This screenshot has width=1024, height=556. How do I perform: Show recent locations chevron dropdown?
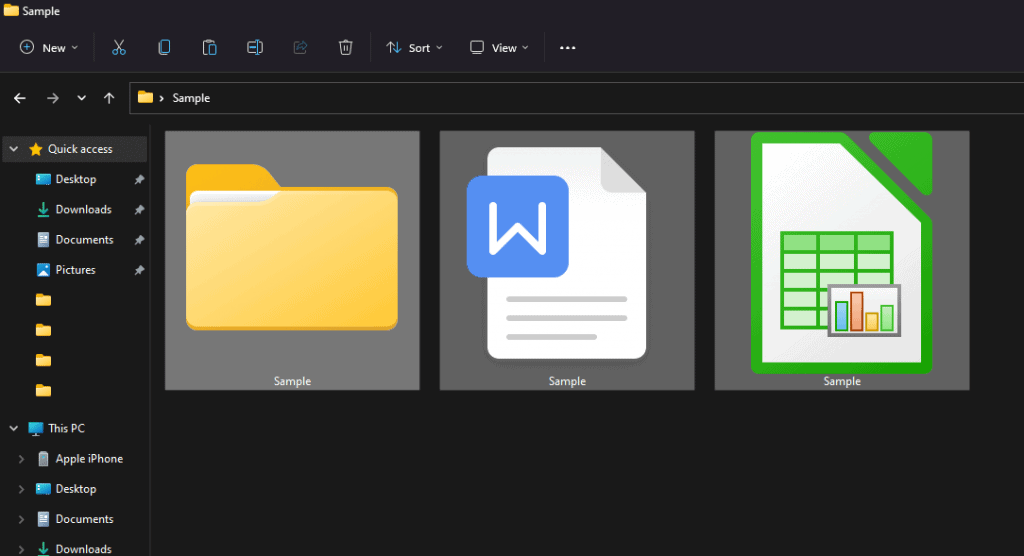tap(81, 98)
